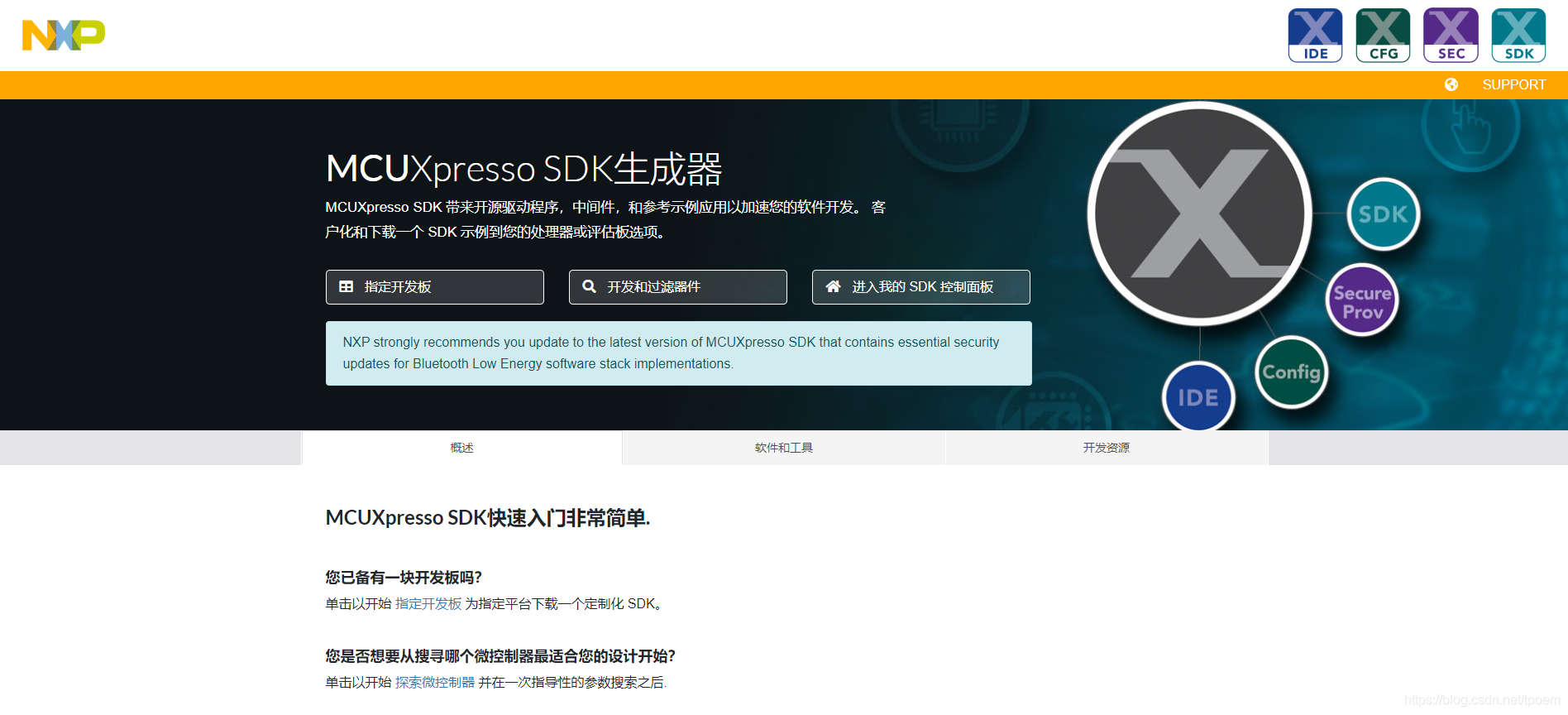The height and width of the screenshot is (715, 1568).
Task: Click the green Config circle
Action: [x=1291, y=372]
